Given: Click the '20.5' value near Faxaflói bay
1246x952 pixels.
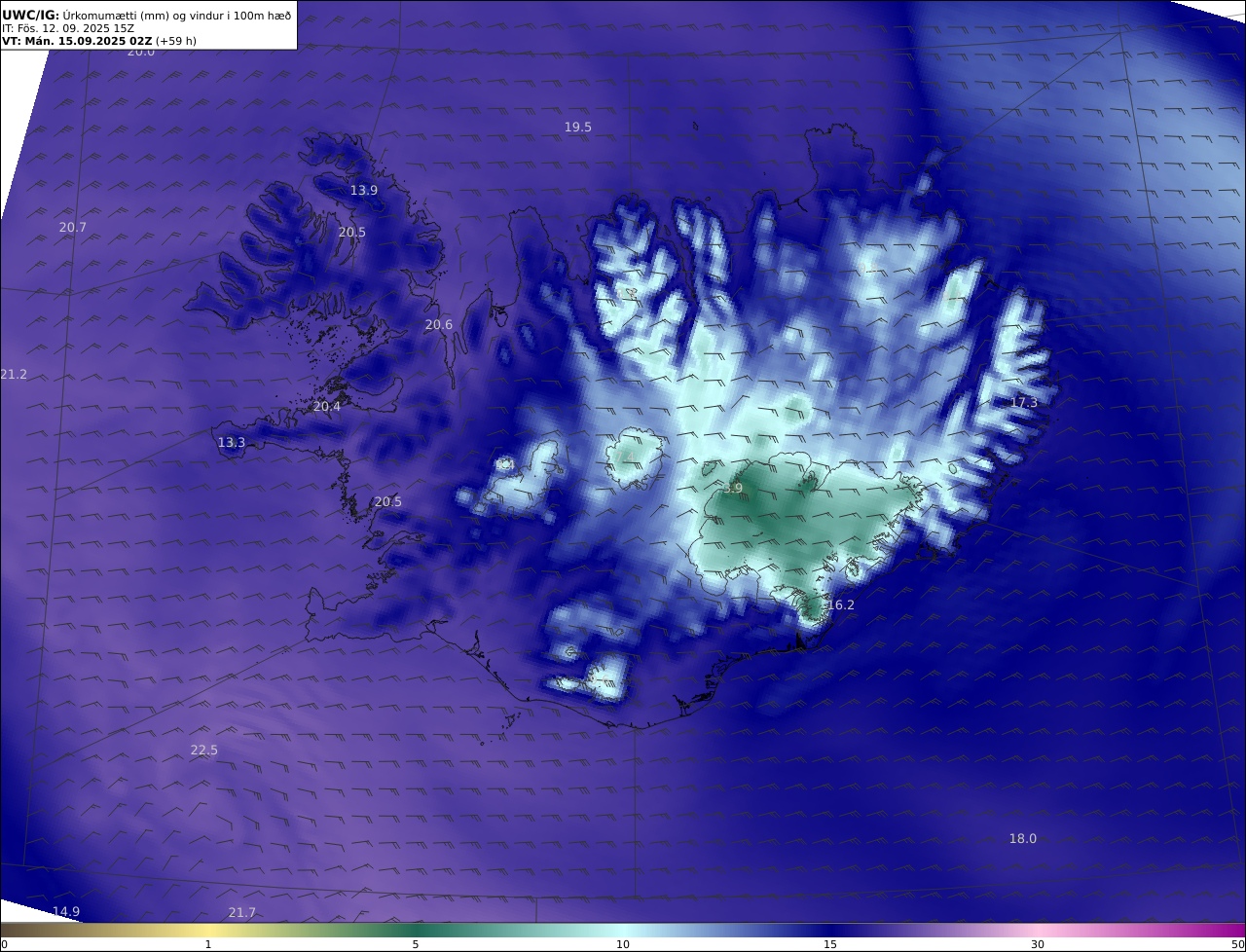Looking at the screenshot, I should point(388,502).
